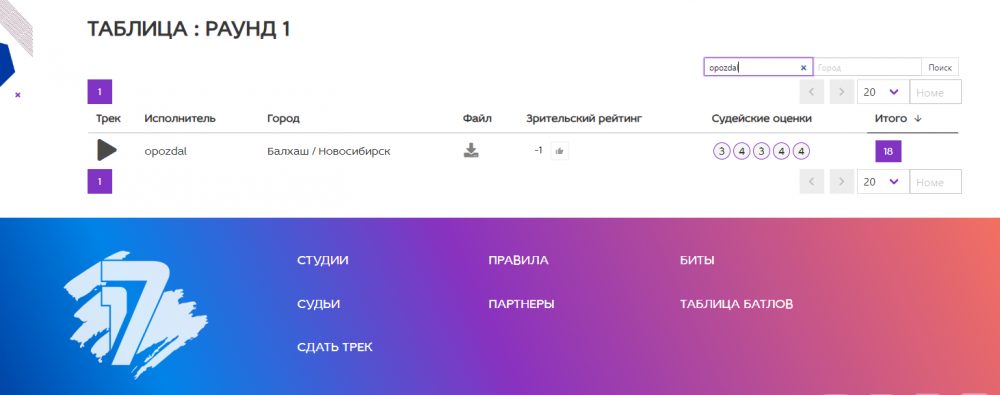Select page 1 below the table
Image resolution: width=1000 pixels, height=395 pixels.
coord(99,181)
